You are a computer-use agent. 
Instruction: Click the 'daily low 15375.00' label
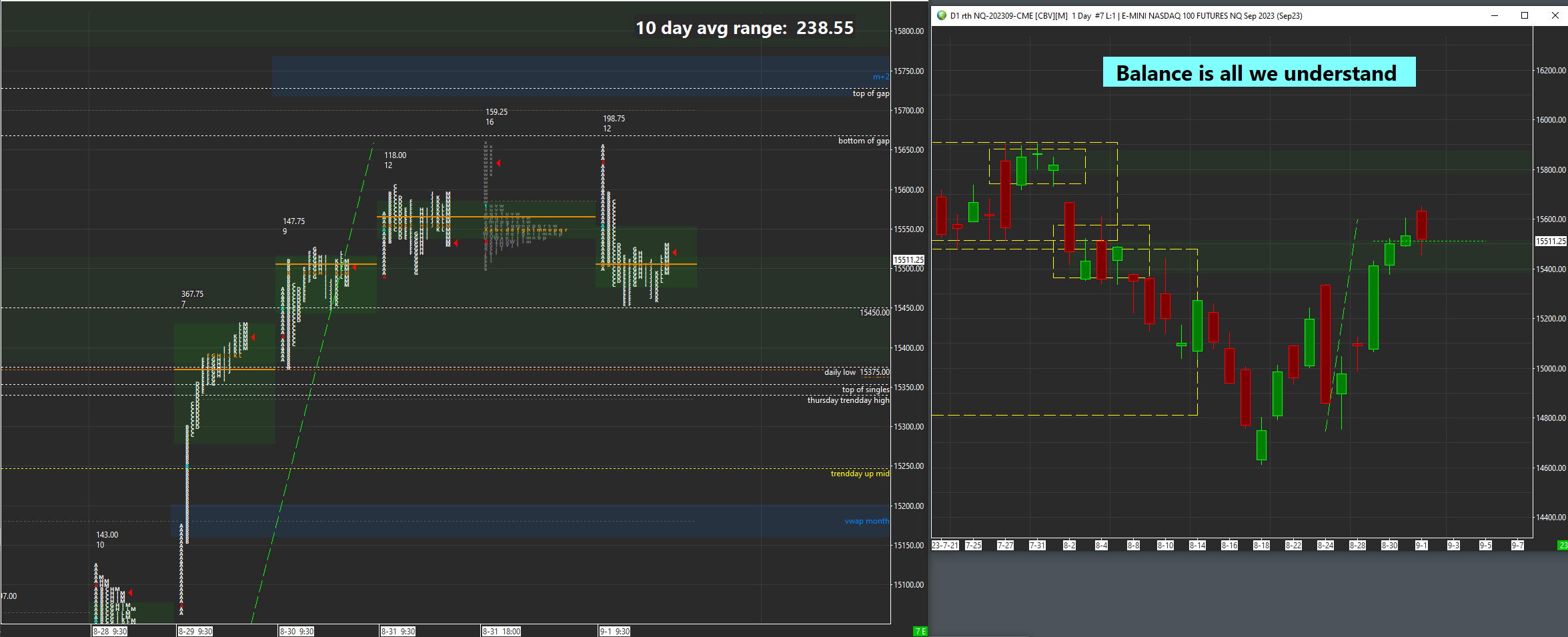(x=856, y=372)
